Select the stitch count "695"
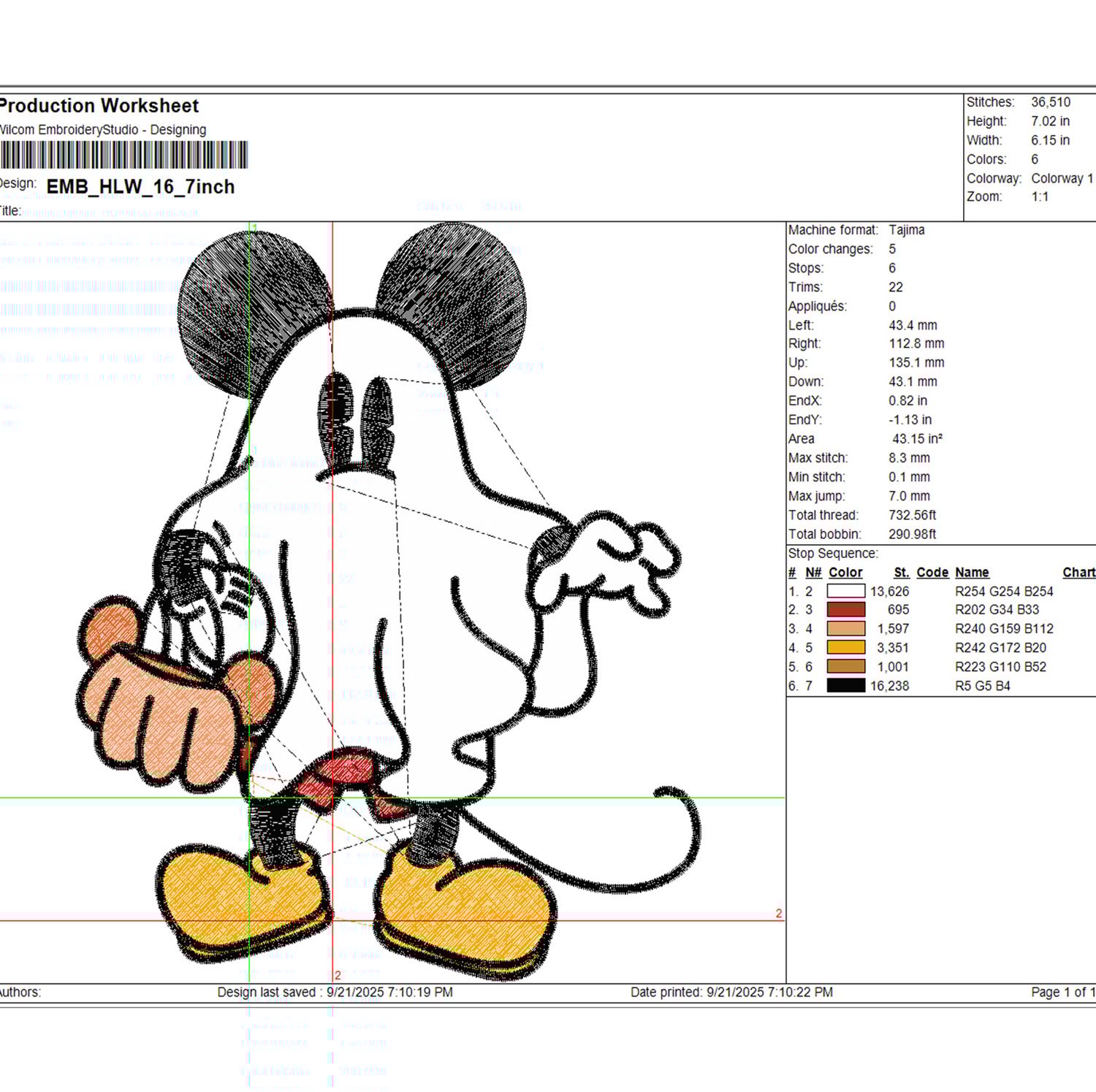 tap(898, 610)
